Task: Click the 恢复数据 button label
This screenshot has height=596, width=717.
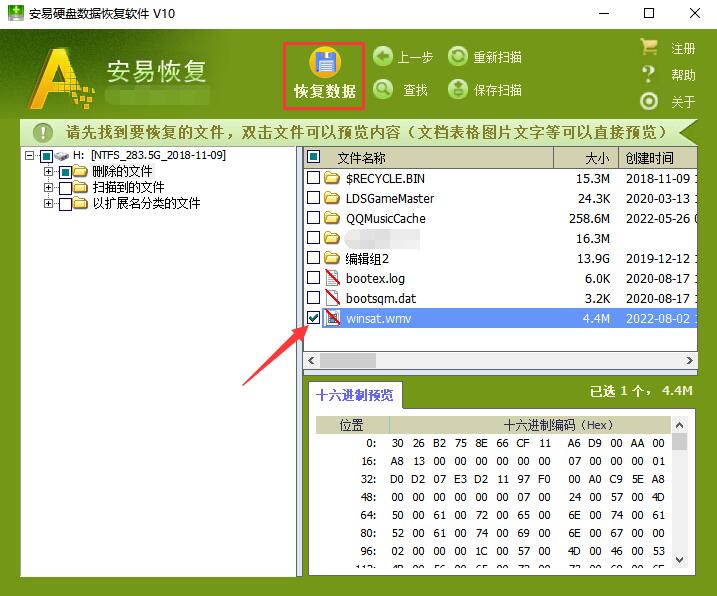Action: point(325,91)
